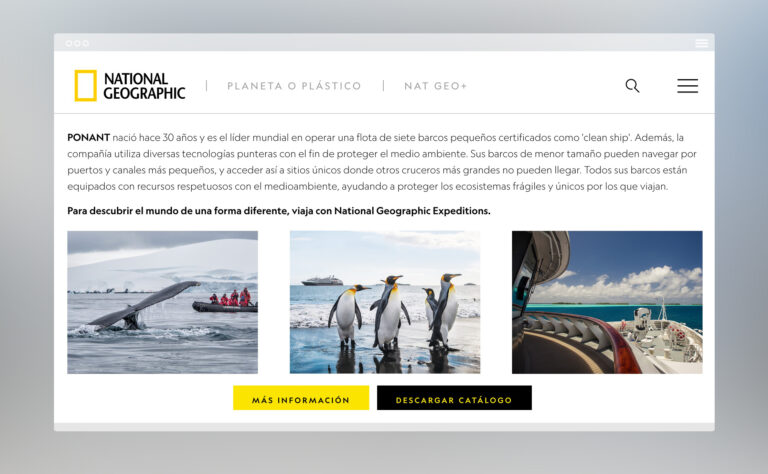
Task: Go to Planeta o Plástico section
Action: (x=294, y=86)
